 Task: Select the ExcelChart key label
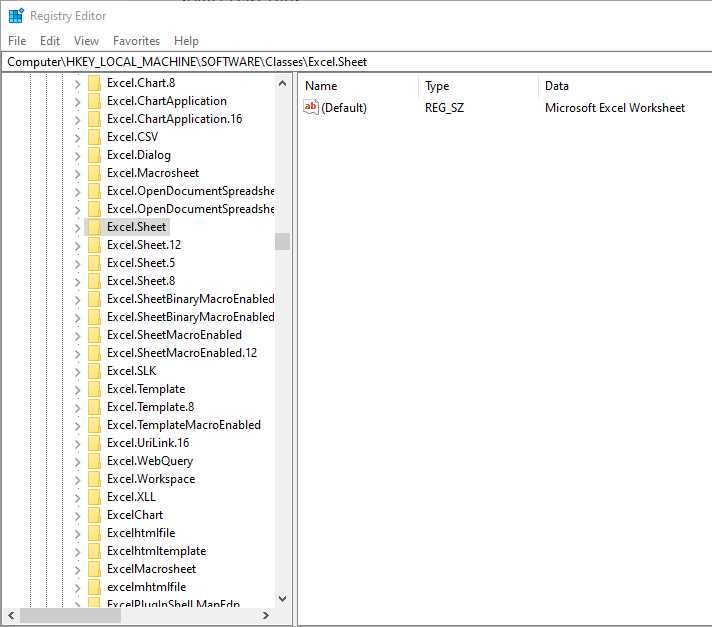(x=135, y=515)
